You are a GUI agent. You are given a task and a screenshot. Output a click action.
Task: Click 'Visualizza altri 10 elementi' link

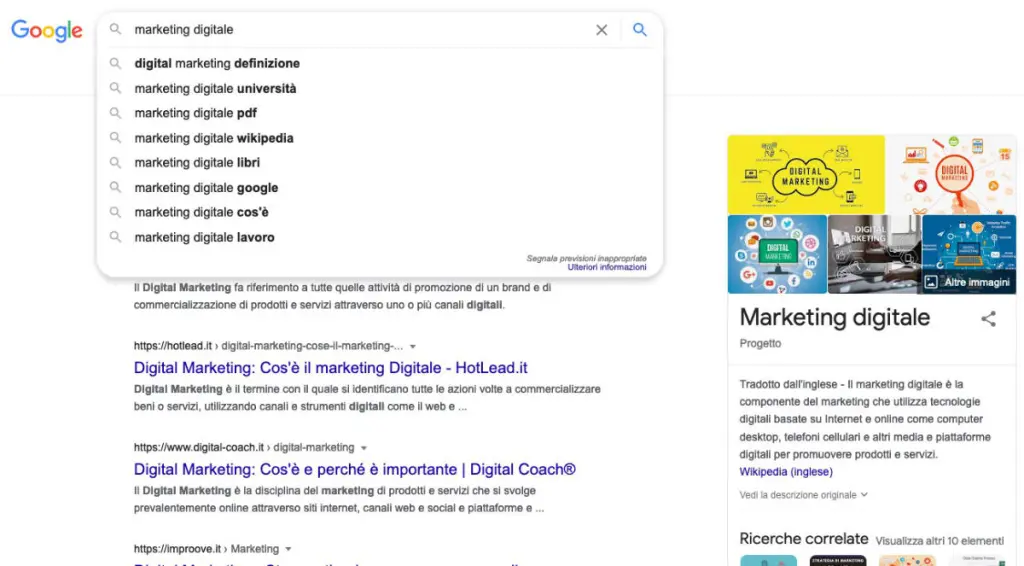[x=939, y=541]
